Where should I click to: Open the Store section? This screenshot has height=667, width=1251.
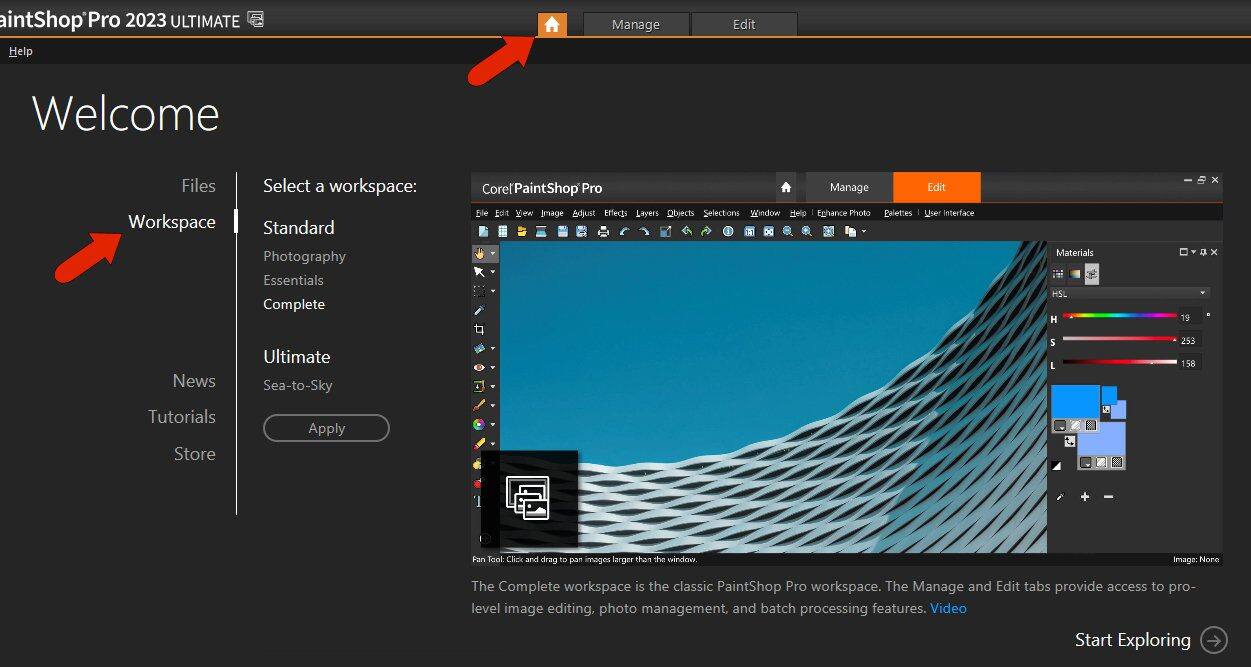click(195, 454)
